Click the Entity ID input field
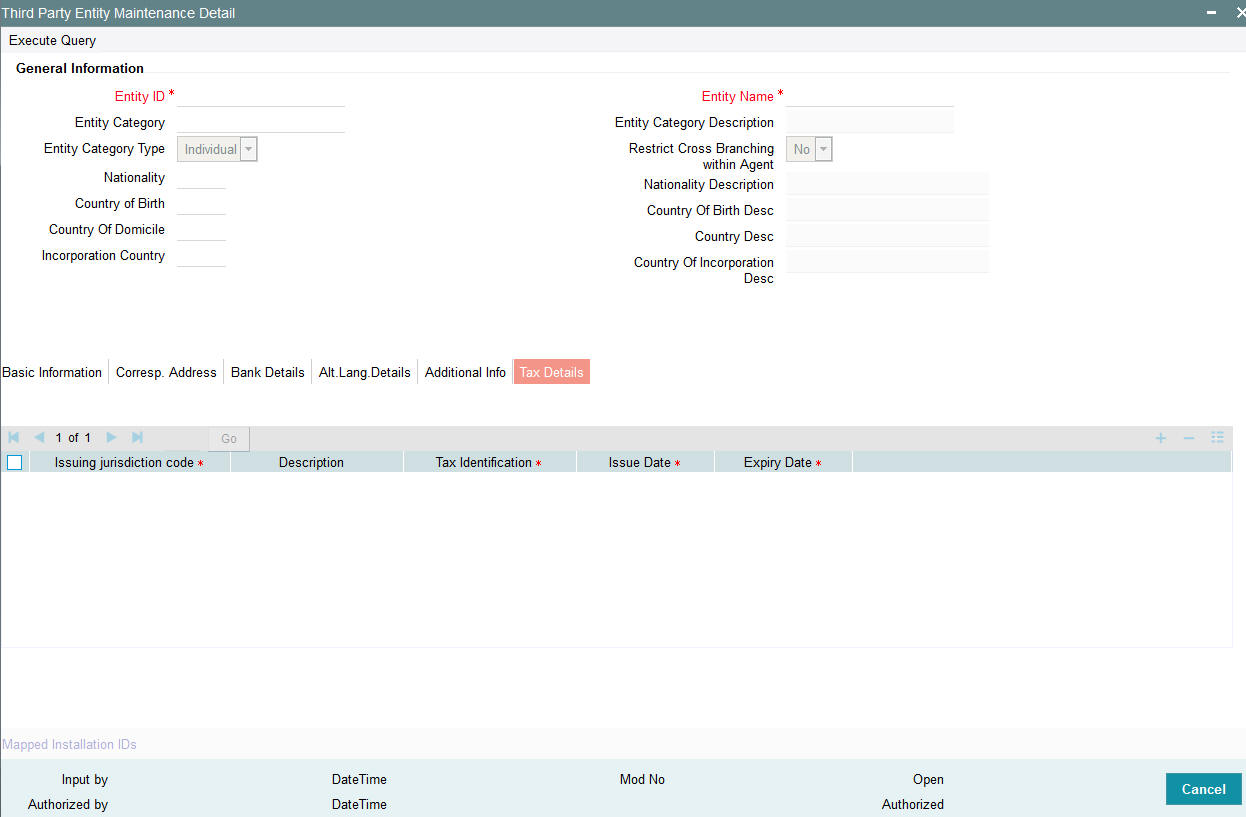Screen dimensions: 1246x817 coord(261,96)
